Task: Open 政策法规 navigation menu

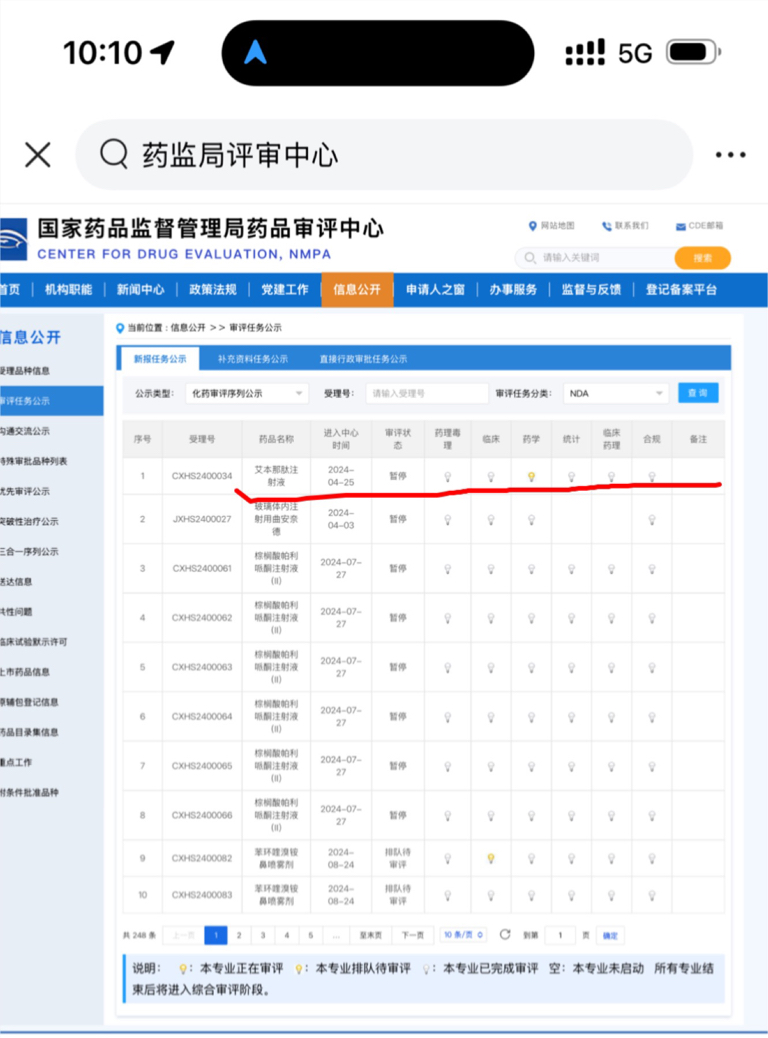Action: pyautogui.click(x=213, y=289)
